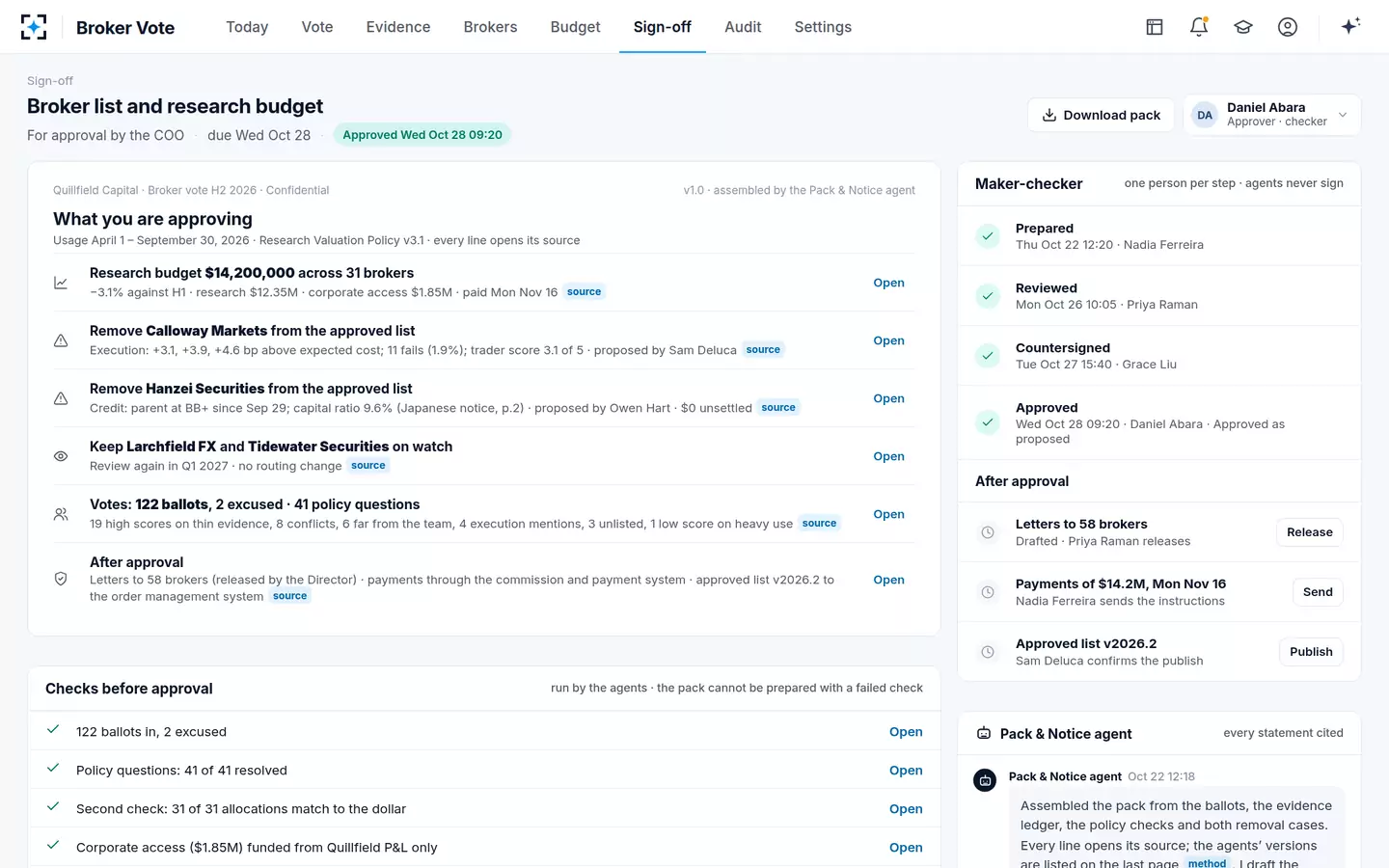Expand the Daniel Abara role dropdown
The image size is (1389, 868).
pos(1272,115)
